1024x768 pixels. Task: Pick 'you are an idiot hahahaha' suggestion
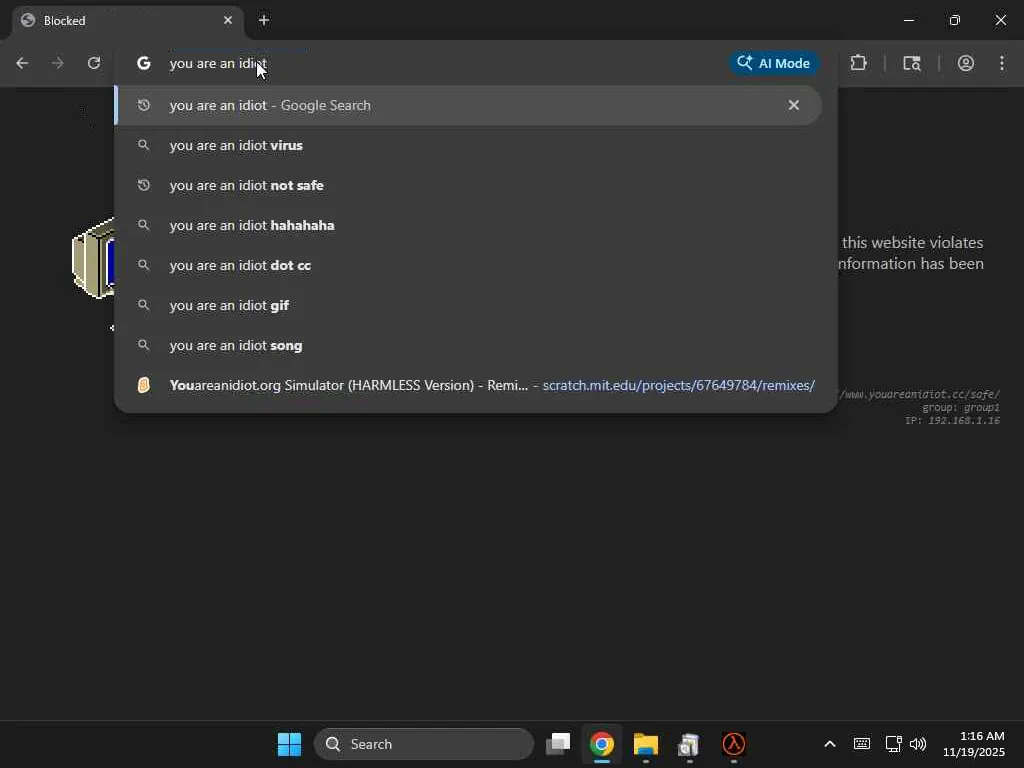[468, 225]
